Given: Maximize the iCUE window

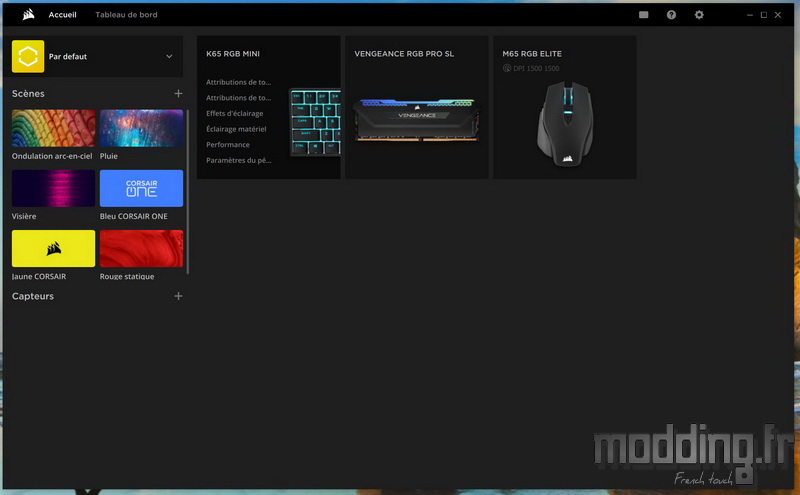Looking at the screenshot, I should pos(764,15).
